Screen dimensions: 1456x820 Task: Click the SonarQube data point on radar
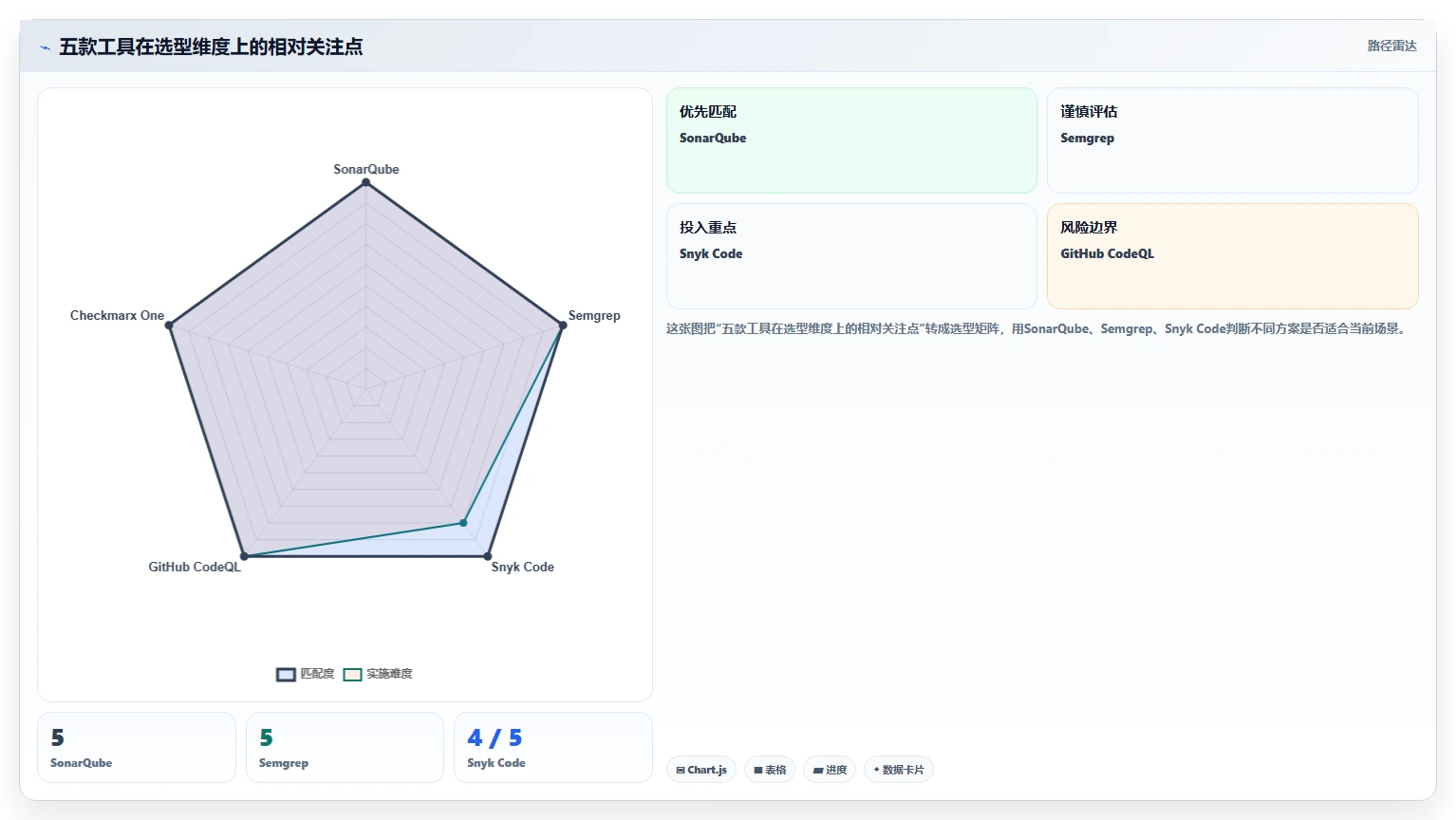(x=365, y=182)
